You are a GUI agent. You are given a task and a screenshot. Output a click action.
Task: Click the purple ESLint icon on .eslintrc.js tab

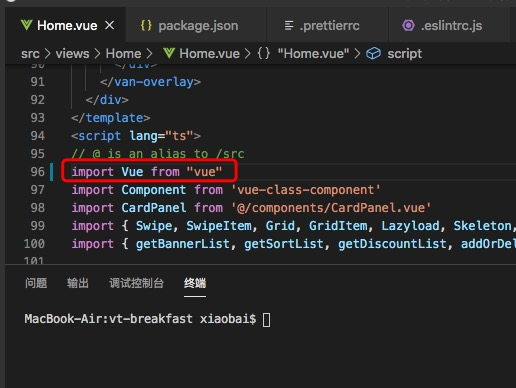[x=408, y=25]
